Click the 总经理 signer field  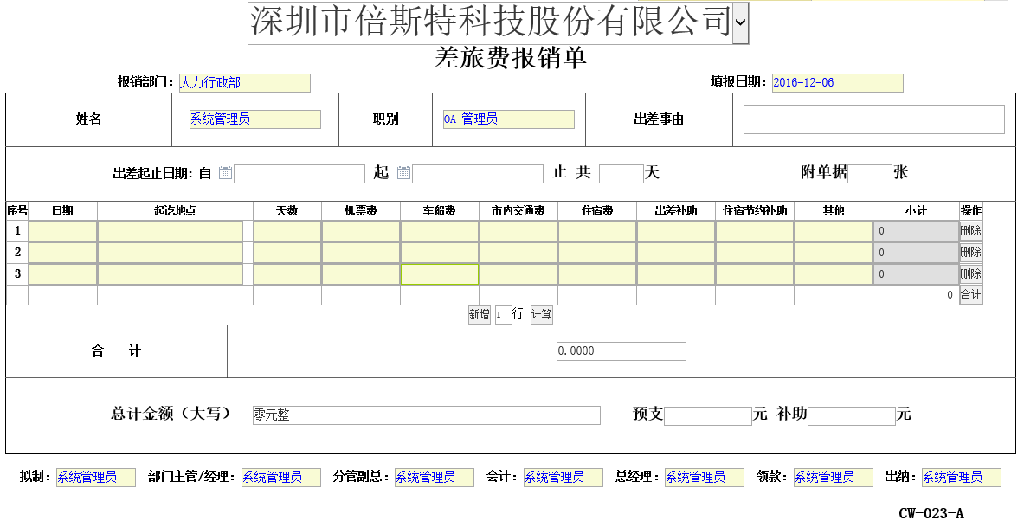(x=705, y=477)
